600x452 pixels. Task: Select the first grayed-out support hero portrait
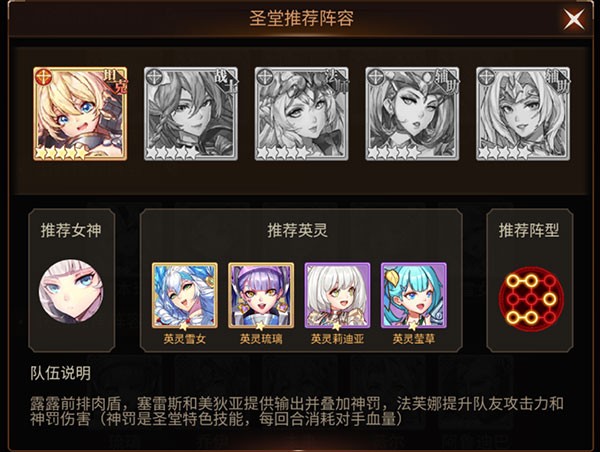pos(412,114)
